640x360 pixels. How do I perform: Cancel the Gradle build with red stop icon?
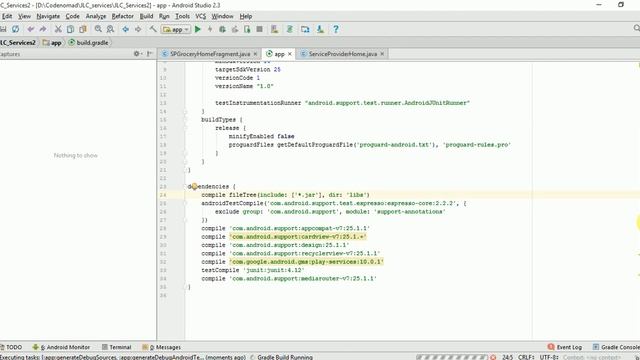click(493, 357)
